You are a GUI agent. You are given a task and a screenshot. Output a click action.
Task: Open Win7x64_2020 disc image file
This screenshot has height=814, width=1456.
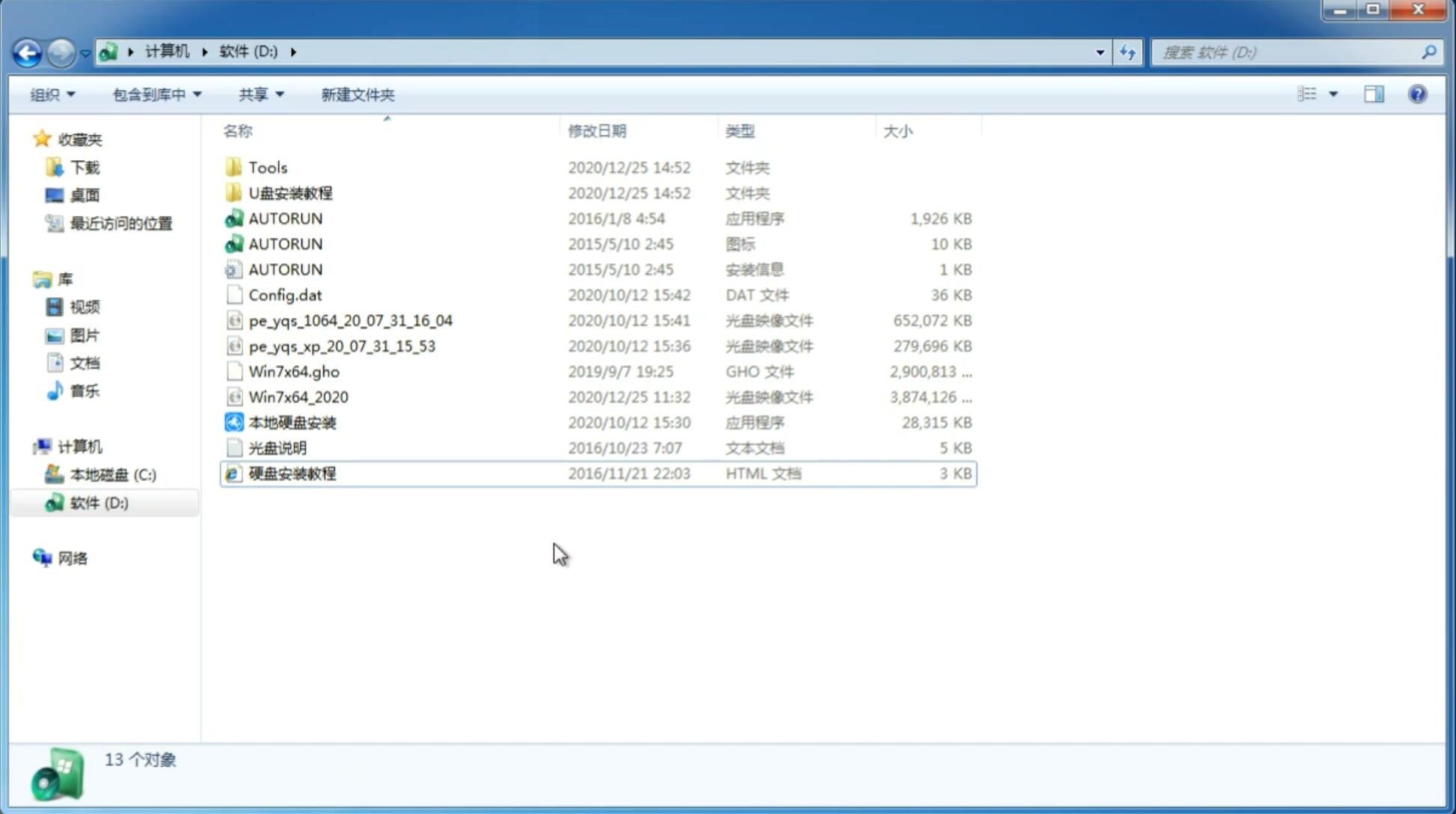[298, 396]
